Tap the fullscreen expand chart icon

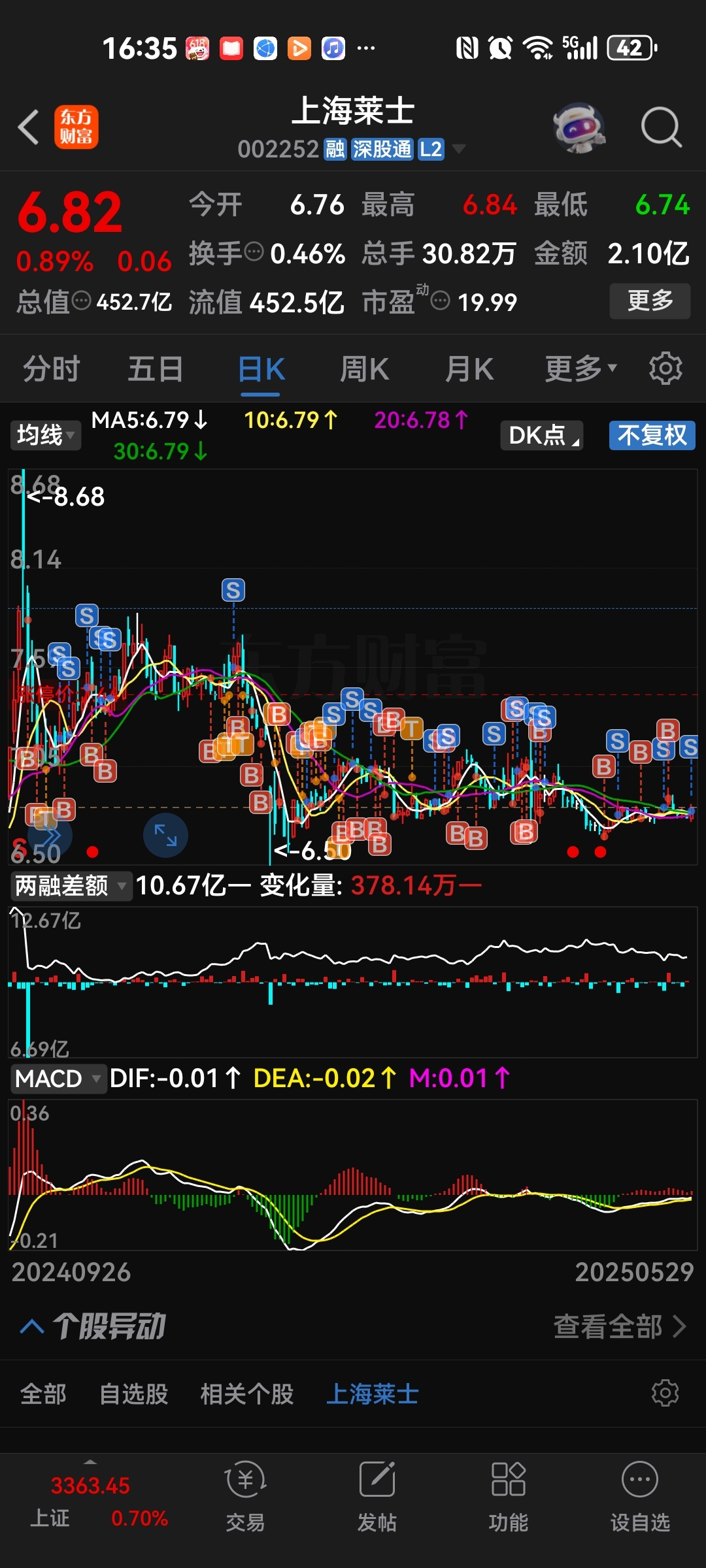[x=165, y=835]
